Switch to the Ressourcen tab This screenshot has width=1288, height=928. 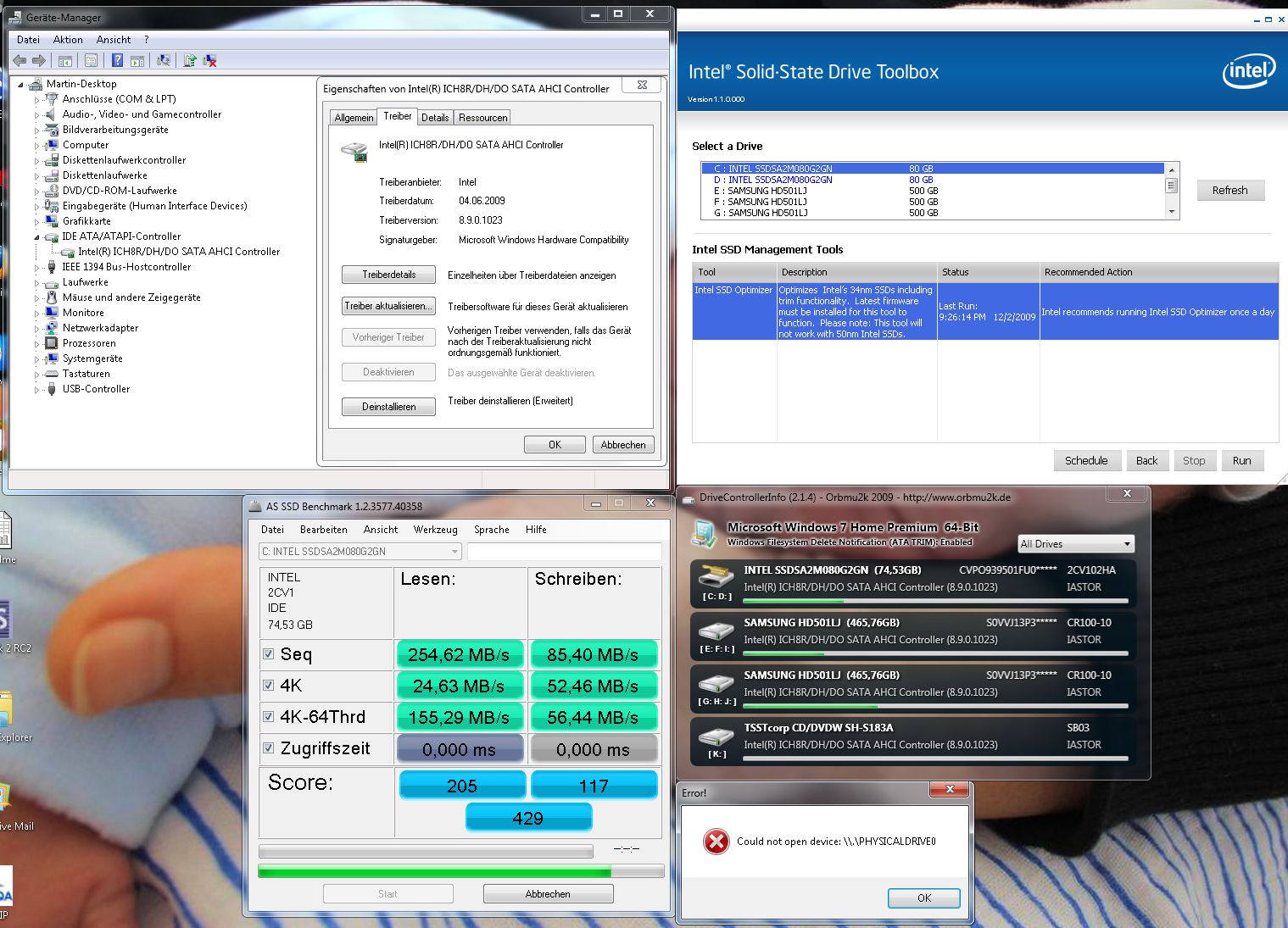click(482, 118)
